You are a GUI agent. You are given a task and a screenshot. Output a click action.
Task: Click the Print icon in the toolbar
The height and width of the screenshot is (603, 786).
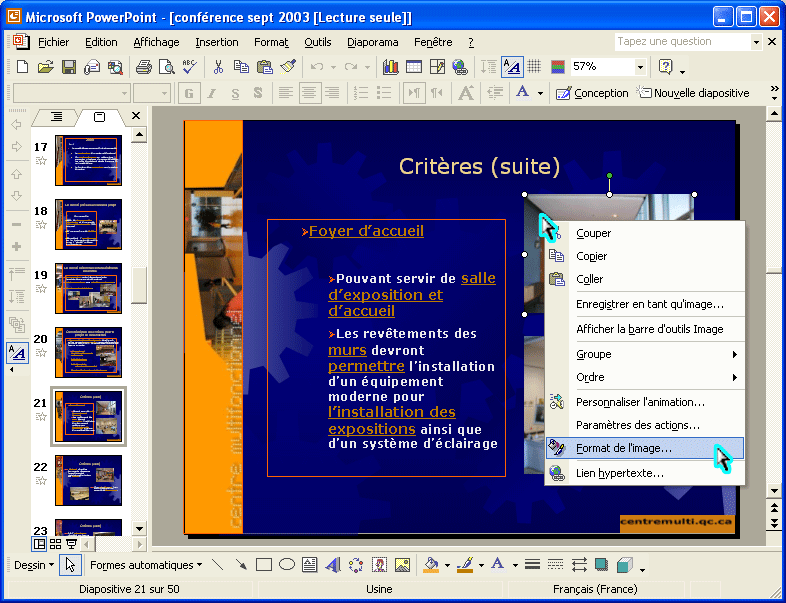[x=144, y=67]
